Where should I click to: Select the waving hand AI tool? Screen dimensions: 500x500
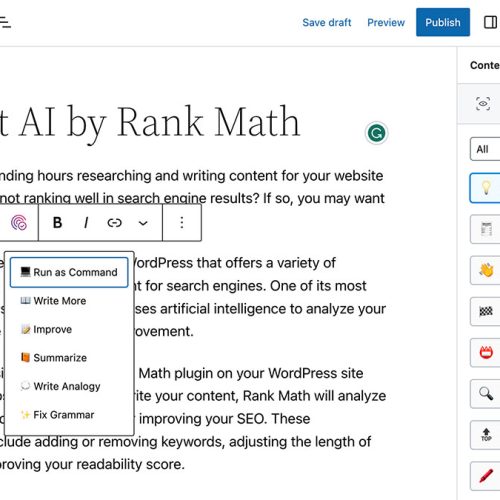[x=485, y=270]
